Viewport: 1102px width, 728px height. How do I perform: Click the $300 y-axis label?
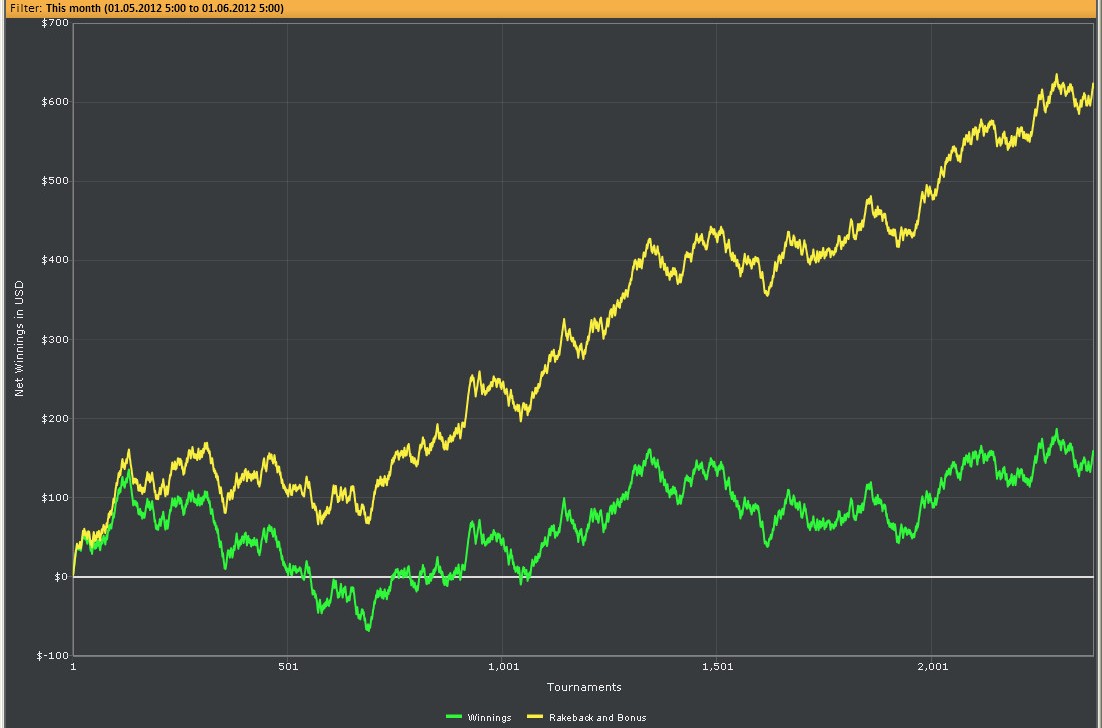click(55, 339)
